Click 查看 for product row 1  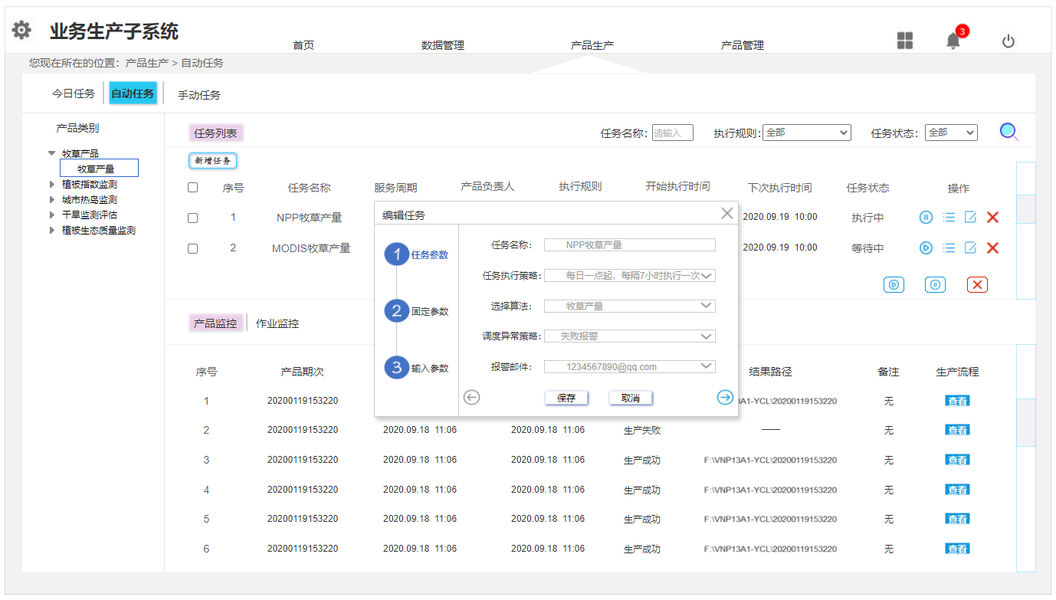coord(957,401)
